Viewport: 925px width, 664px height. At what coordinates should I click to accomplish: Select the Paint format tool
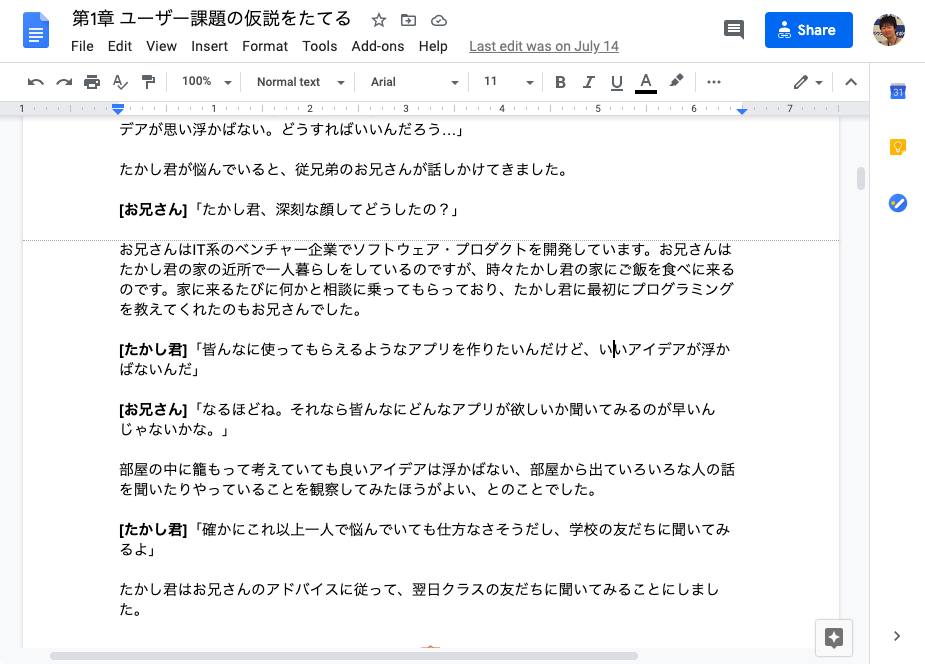point(147,82)
